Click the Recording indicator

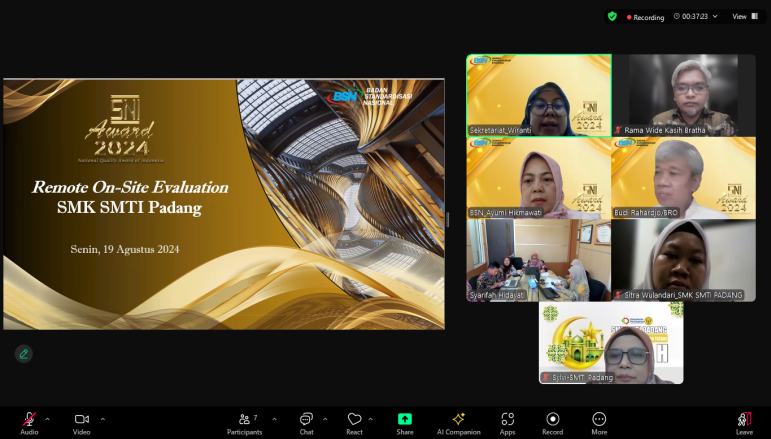point(645,17)
